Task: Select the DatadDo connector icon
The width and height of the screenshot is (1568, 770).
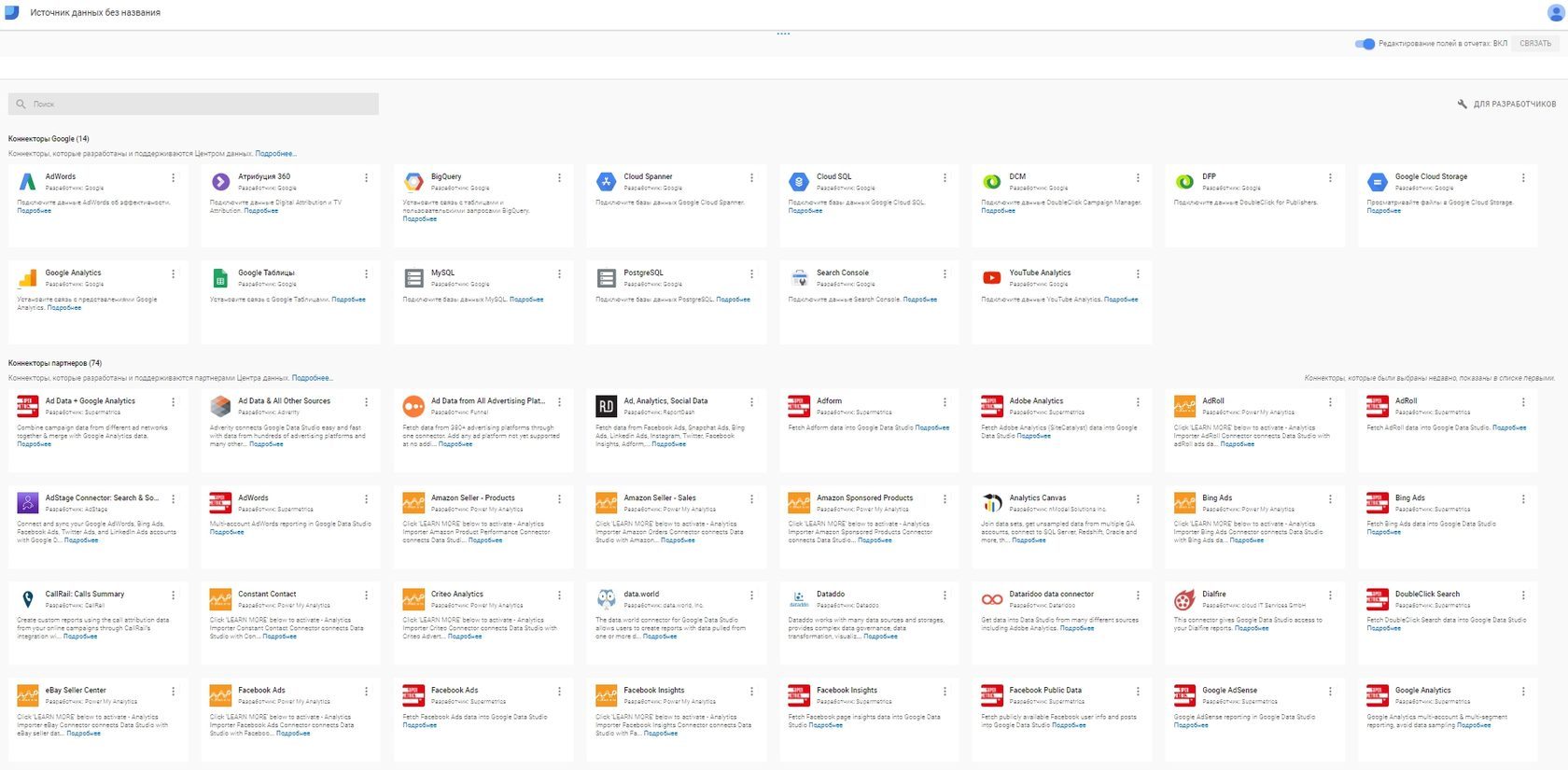Action: 799,599
